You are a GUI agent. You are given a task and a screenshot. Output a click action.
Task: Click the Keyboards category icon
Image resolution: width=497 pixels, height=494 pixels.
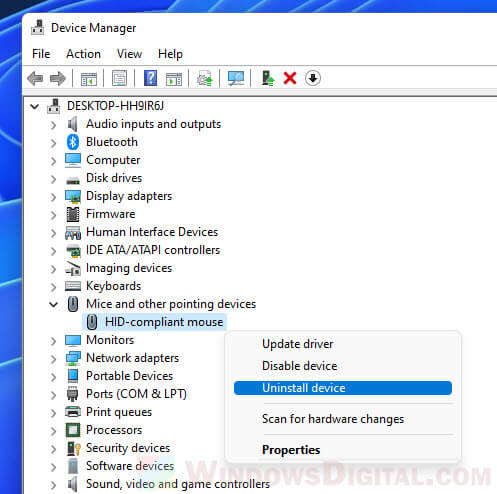pyautogui.click(x=73, y=286)
